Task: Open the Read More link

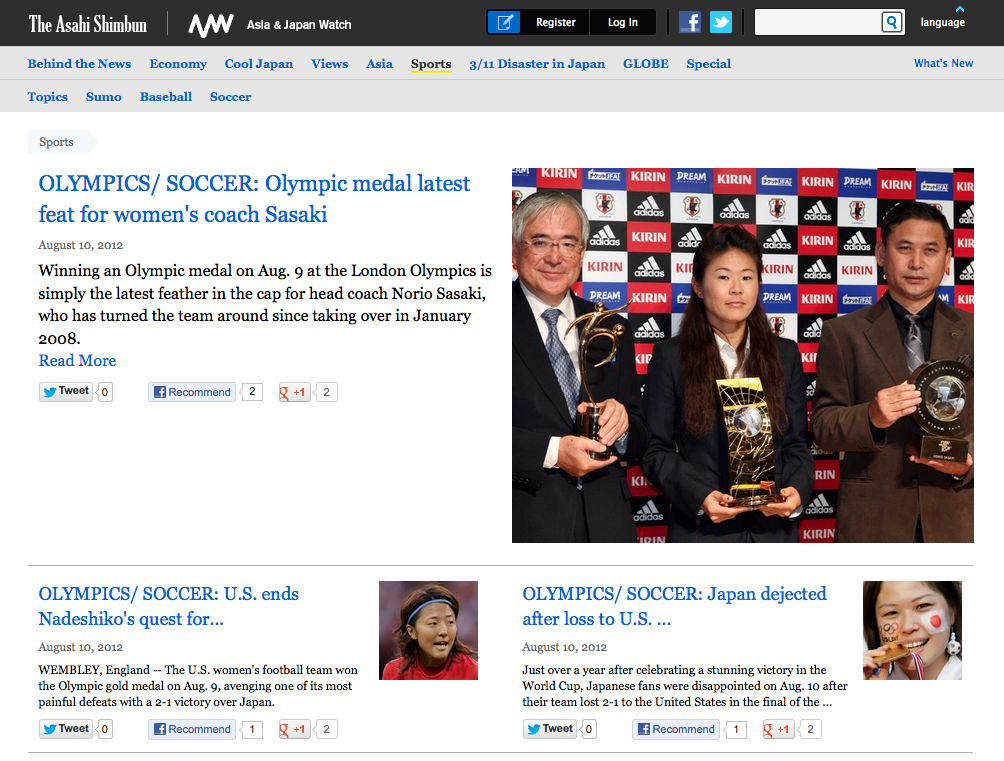Action: (77, 361)
